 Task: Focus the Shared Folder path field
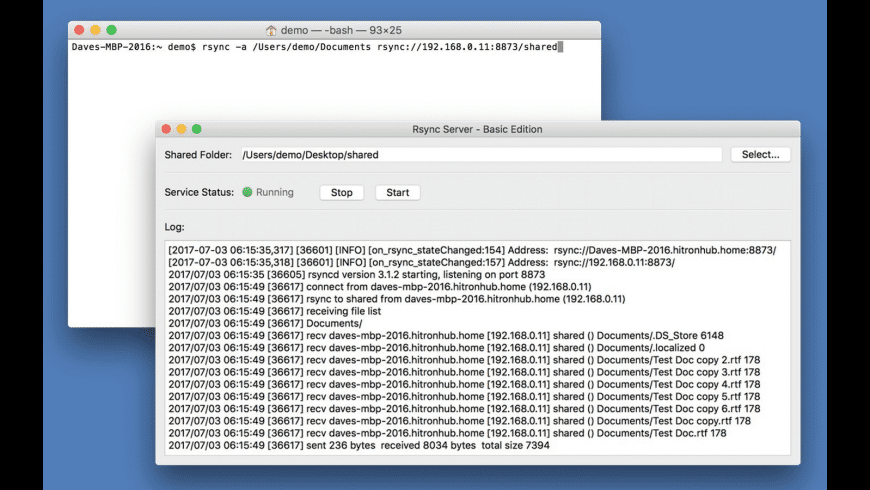481,155
